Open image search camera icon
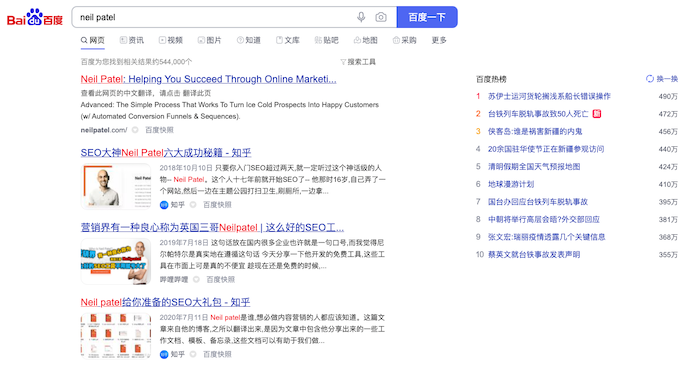 point(381,17)
